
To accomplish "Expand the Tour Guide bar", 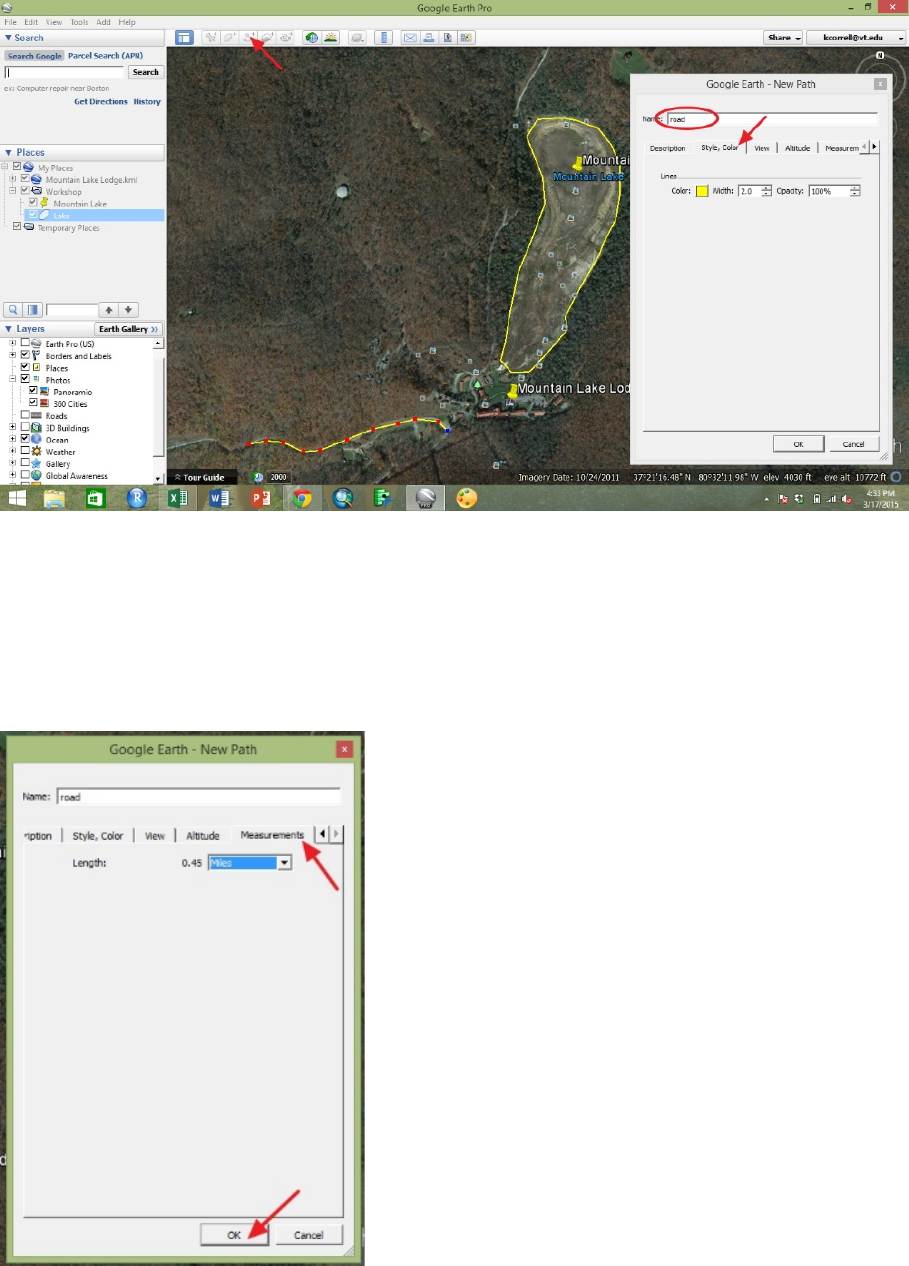I will coord(202,477).
